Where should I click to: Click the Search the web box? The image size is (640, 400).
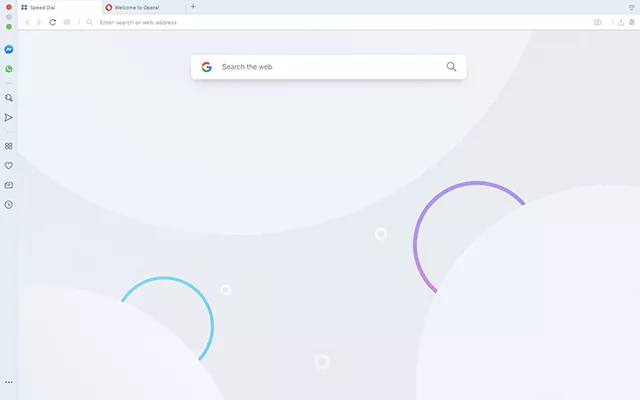point(329,67)
